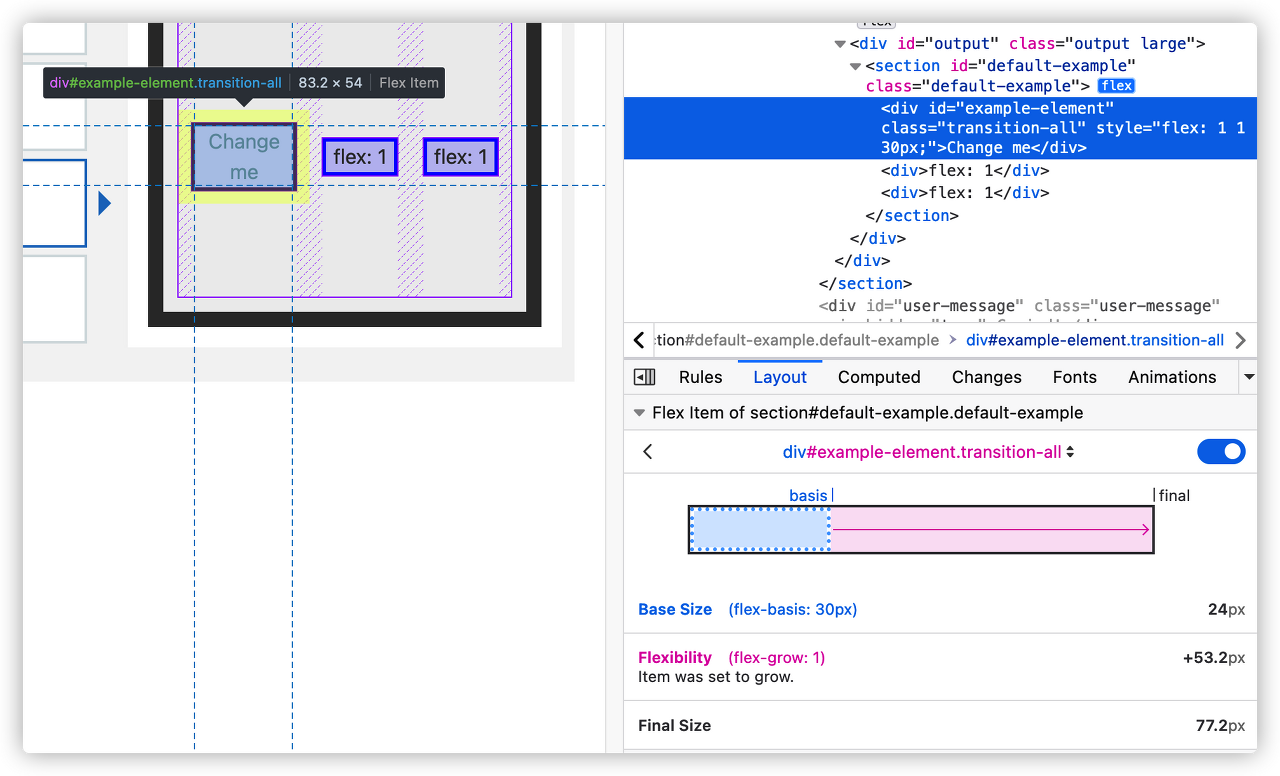Toggle the flexbox overlay switch
The image size is (1280, 776).
[x=1221, y=452]
